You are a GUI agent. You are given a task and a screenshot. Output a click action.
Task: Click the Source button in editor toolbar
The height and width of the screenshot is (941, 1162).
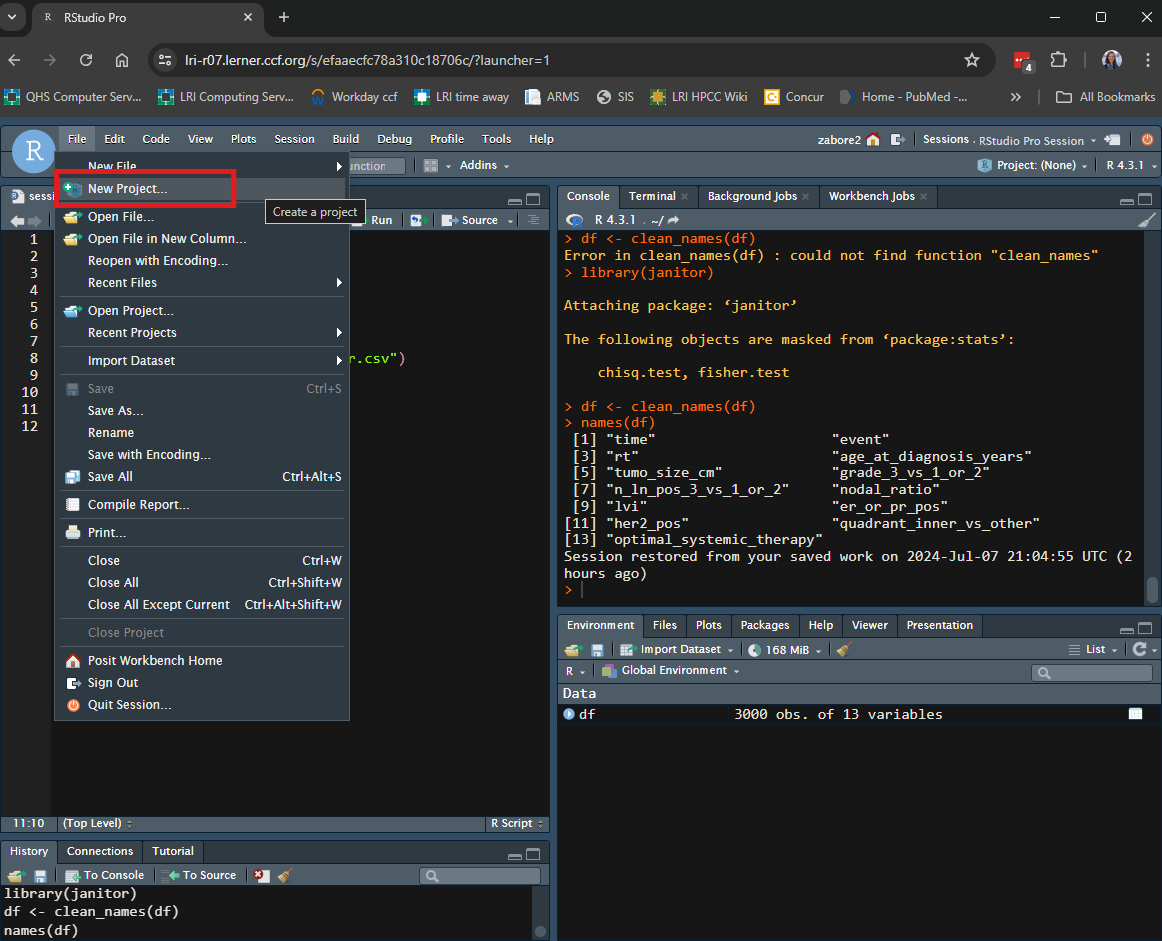click(470, 220)
